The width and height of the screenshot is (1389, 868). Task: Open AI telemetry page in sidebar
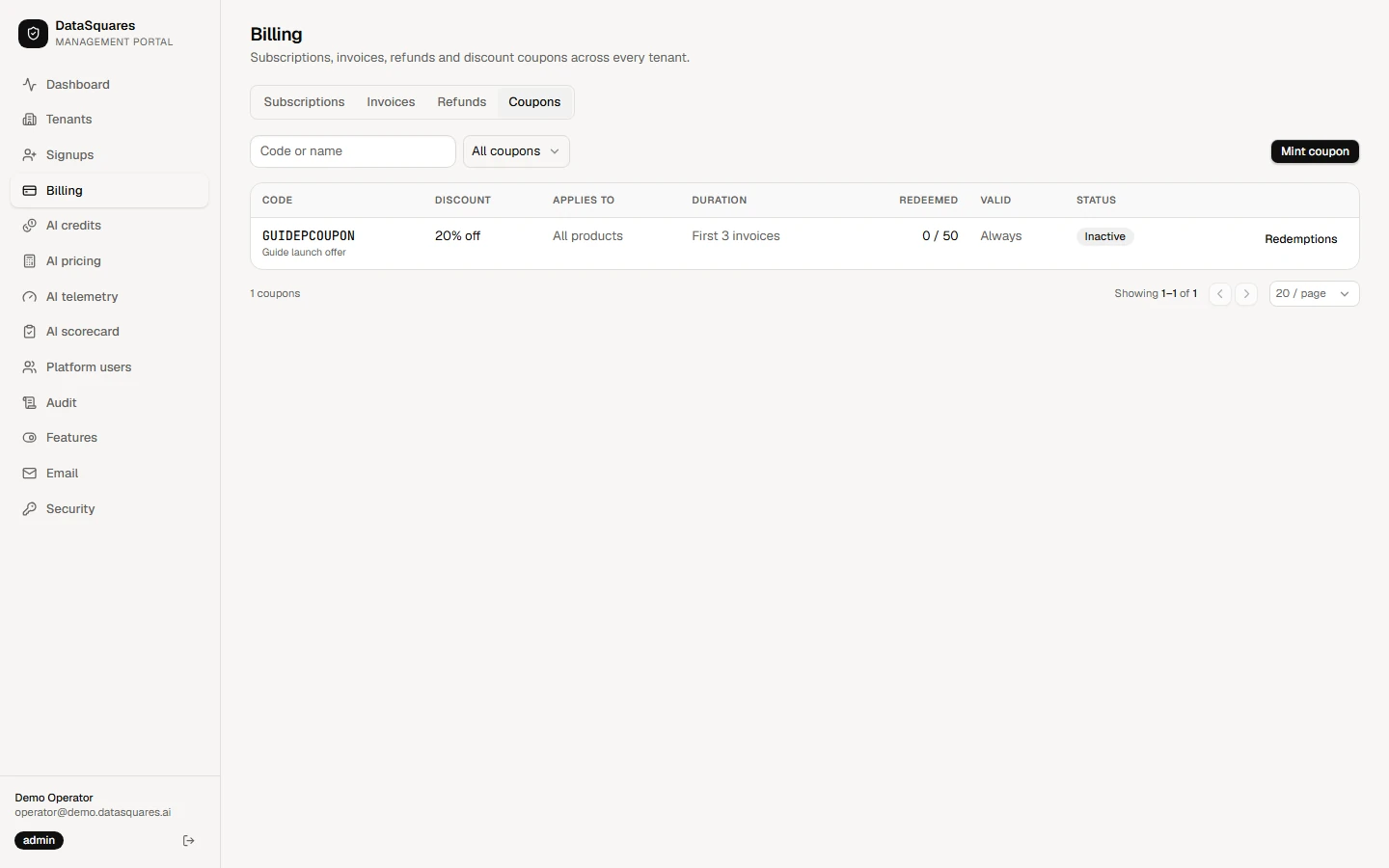(x=109, y=297)
